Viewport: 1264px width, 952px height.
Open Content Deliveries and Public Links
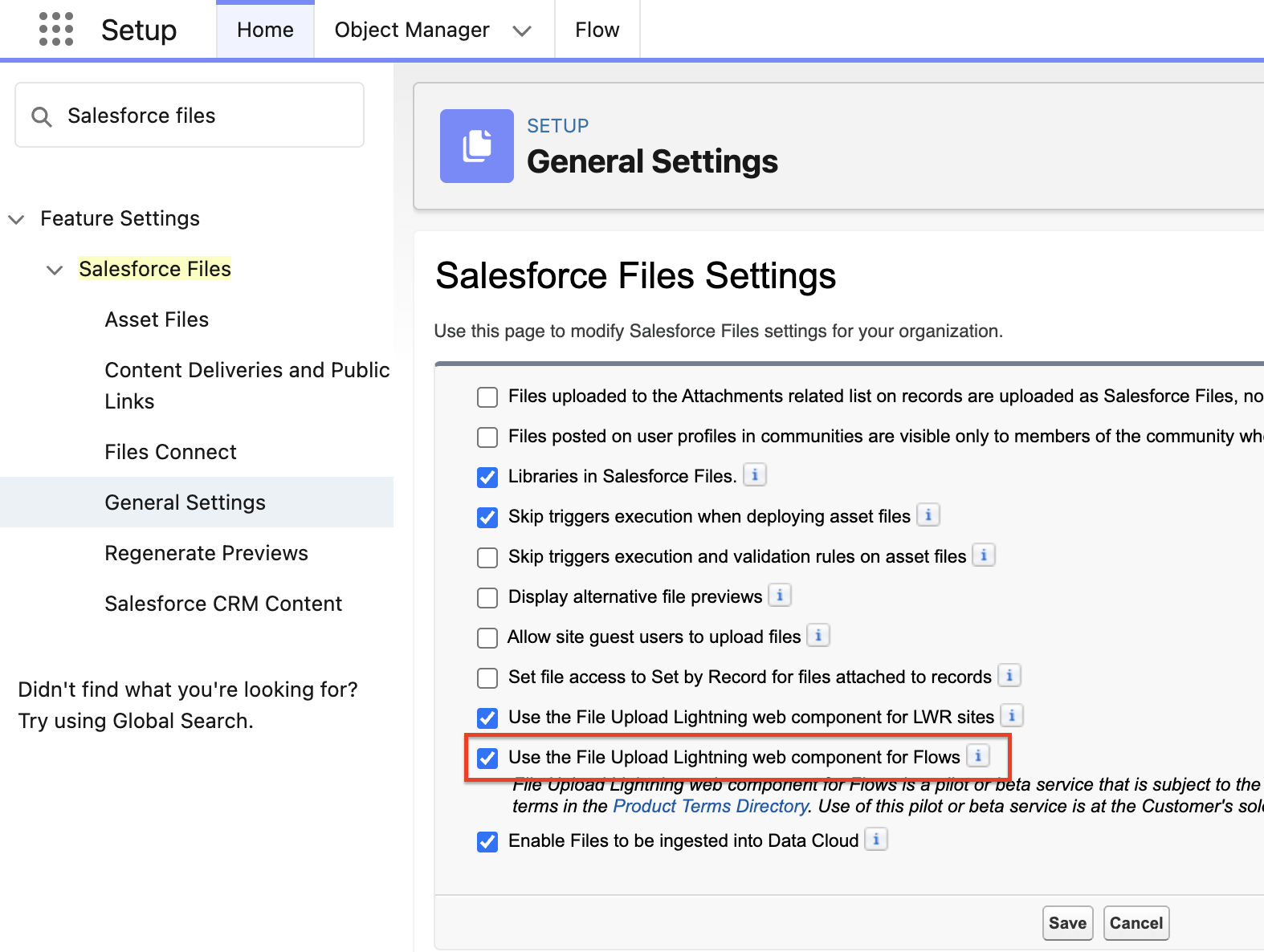(247, 385)
